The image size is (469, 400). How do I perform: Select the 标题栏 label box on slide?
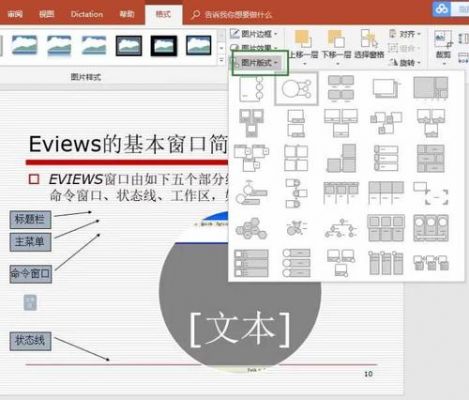pyautogui.click(x=30, y=219)
